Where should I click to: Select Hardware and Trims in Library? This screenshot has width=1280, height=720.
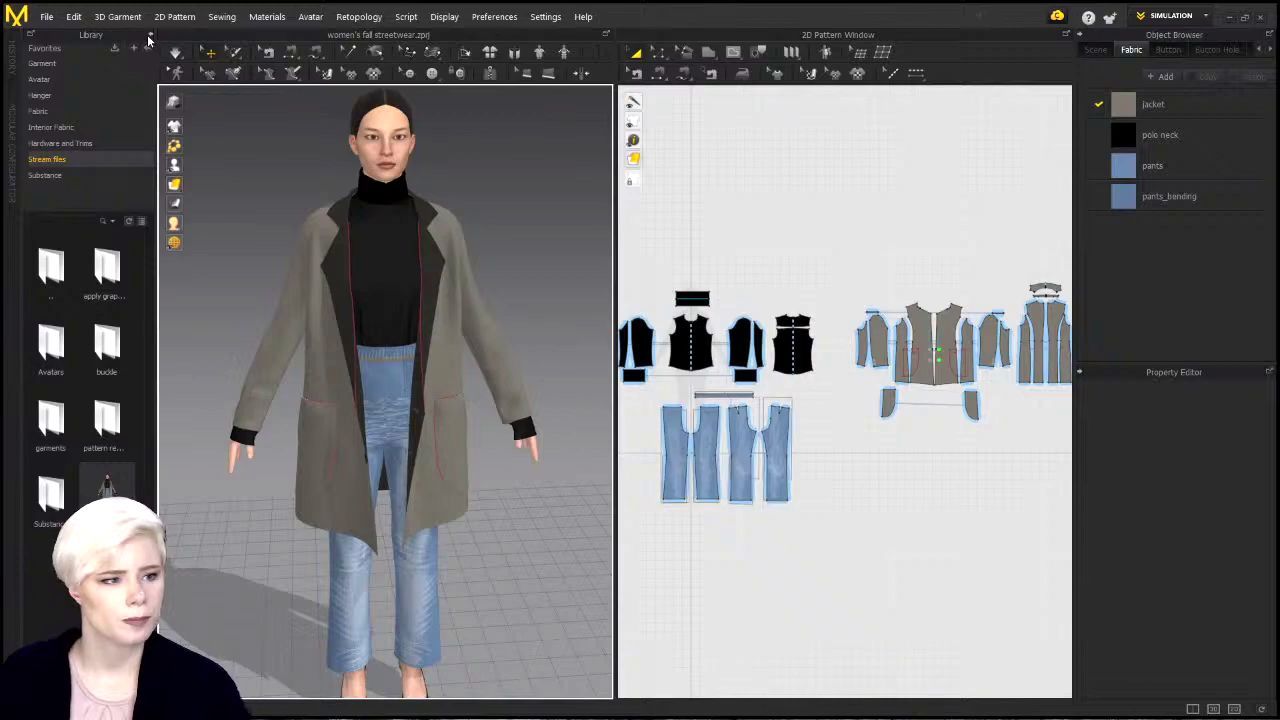[x=60, y=143]
